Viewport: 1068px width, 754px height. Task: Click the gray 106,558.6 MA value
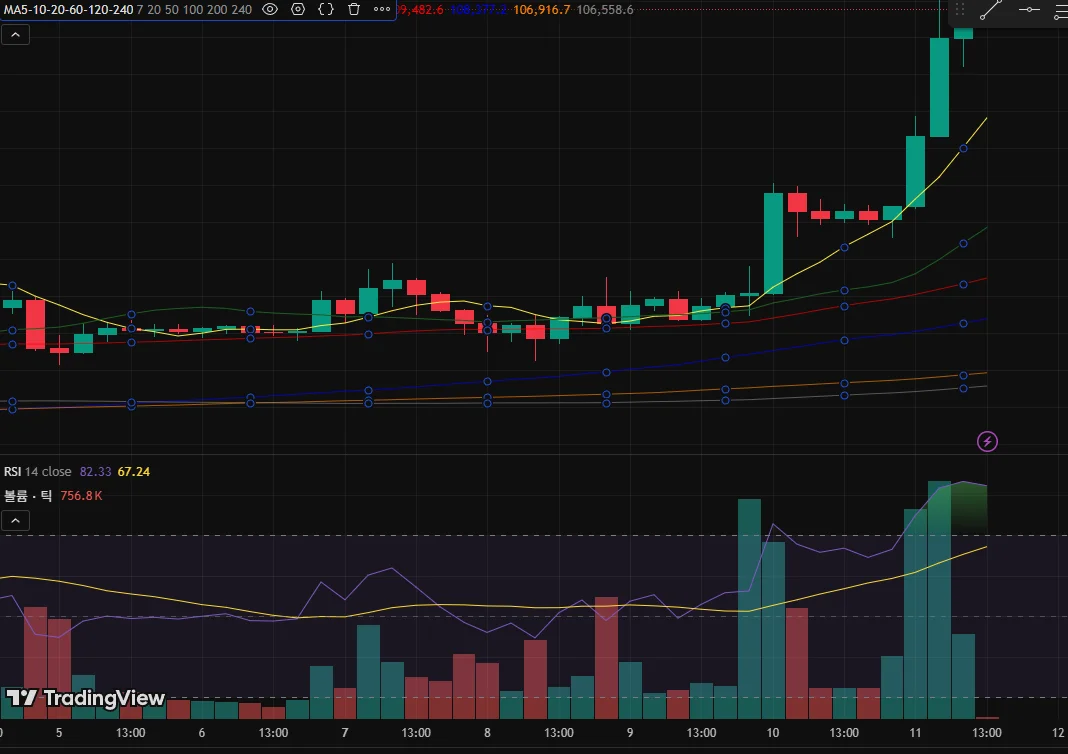[x=605, y=10]
